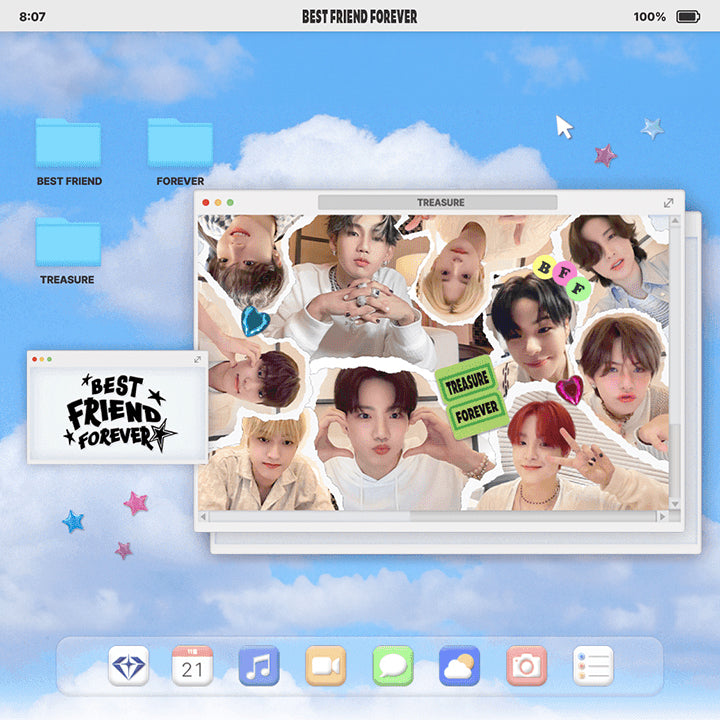The width and height of the screenshot is (720, 720).
Task: Click the TREASURE title bar field
Action: [x=438, y=202]
